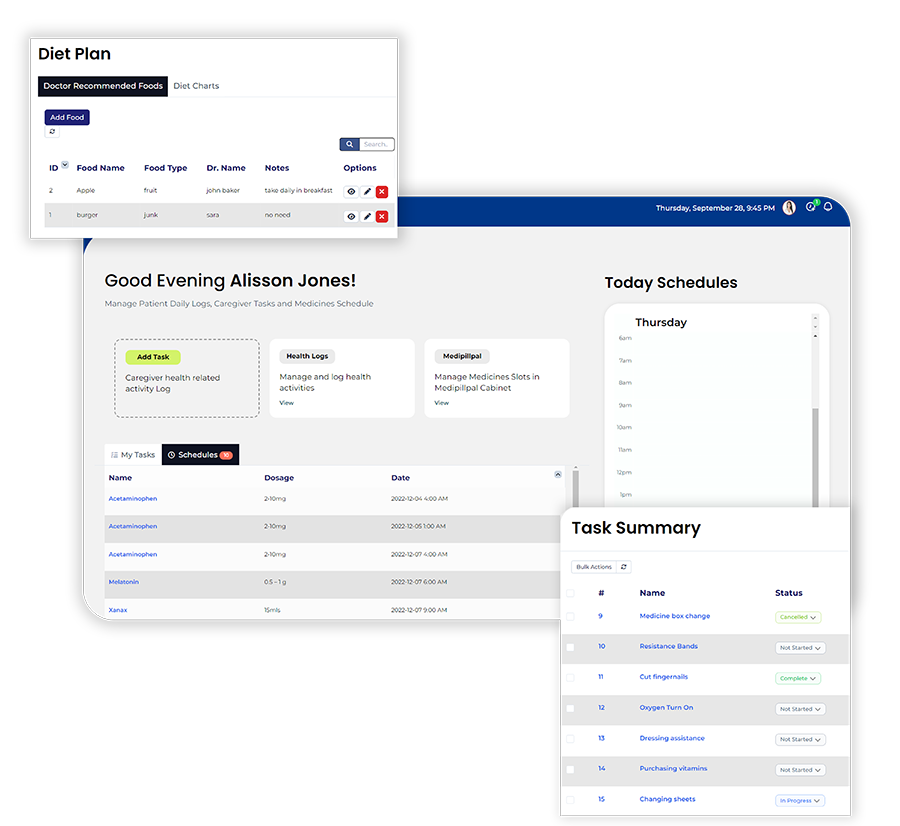Click the delete icon for the Apple row
The image size is (900, 826).
click(x=382, y=191)
